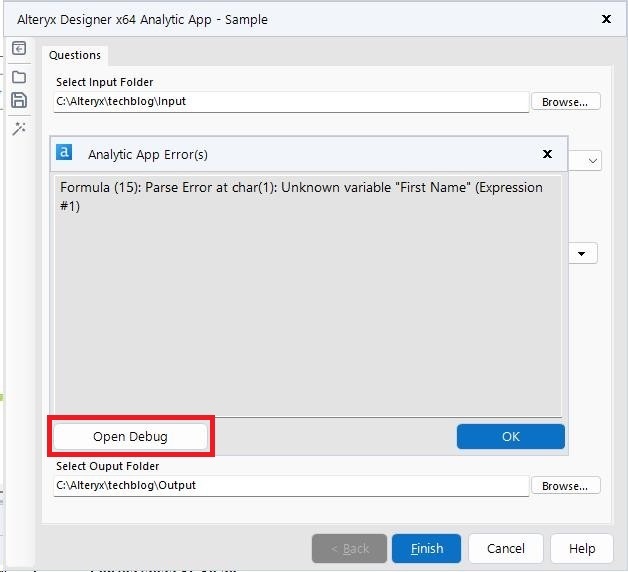Click the collapse panel arrow icon in sidebar
Screen dimensions: 628x572
(x=18, y=48)
